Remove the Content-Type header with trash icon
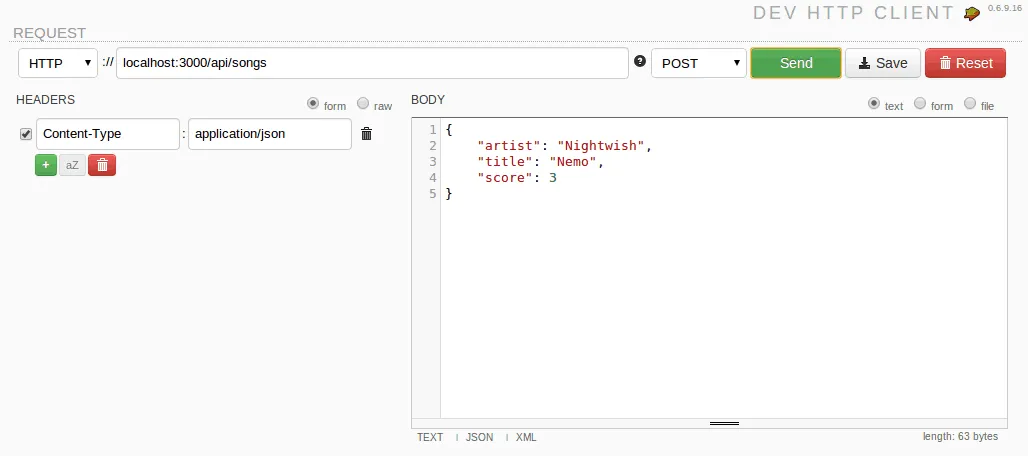This screenshot has width=1028, height=456. pyautogui.click(x=366, y=134)
